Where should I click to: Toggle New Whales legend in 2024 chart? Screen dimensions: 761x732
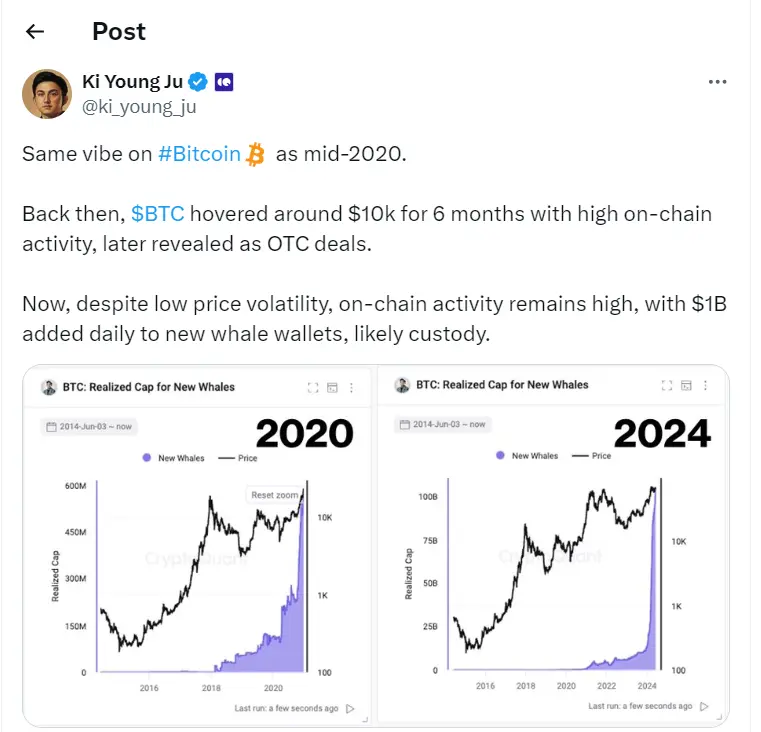pos(526,456)
